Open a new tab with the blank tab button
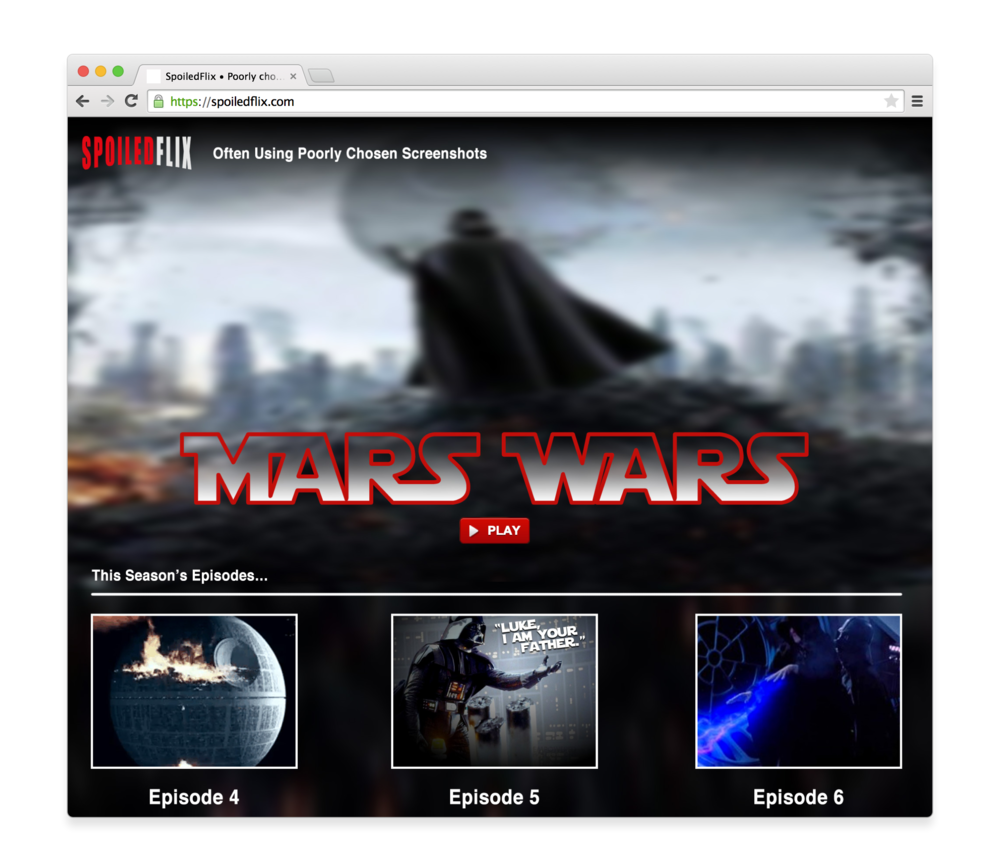 click(321, 76)
